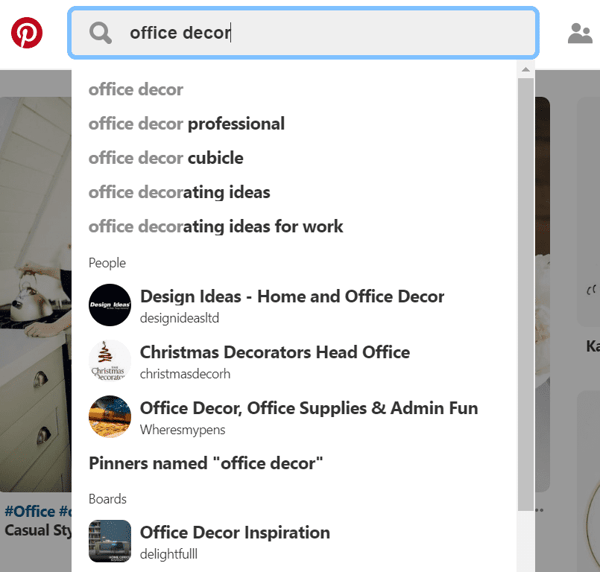Click Pinners named "office decor"
Screen dimensions: 600x572
pos(206,463)
